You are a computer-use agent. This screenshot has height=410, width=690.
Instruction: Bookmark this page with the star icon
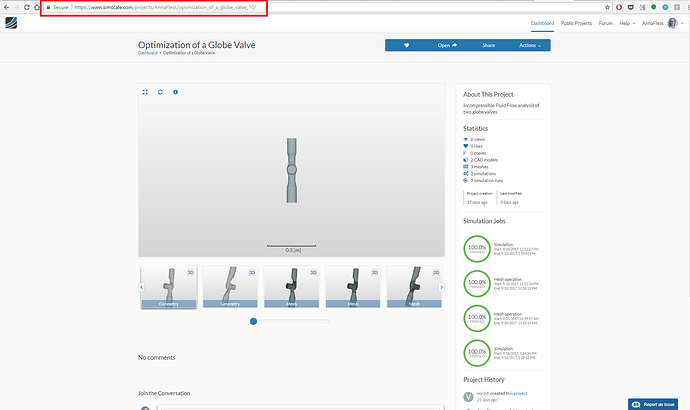pyautogui.click(x=607, y=7)
